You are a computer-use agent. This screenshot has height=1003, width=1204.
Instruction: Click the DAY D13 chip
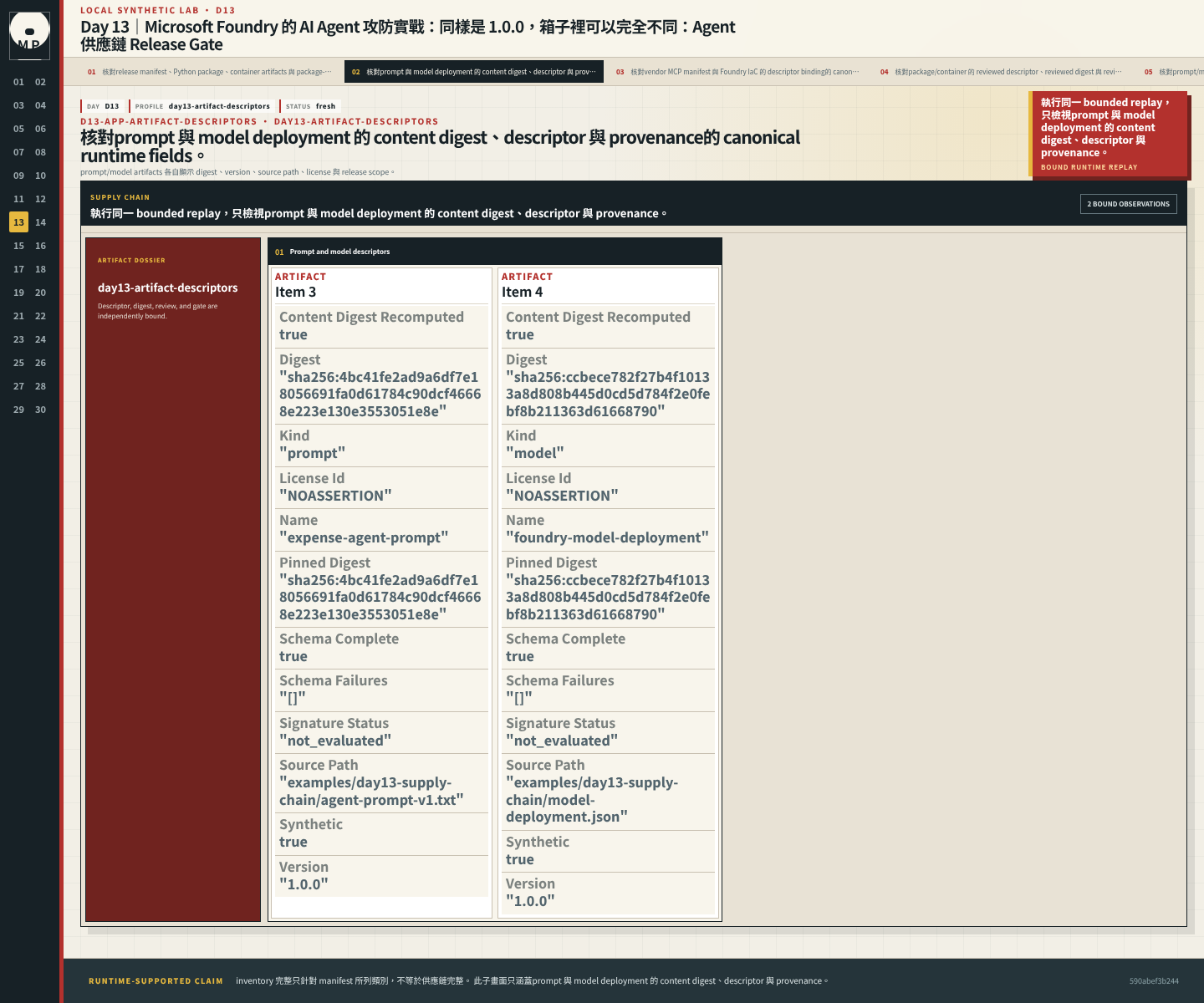(x=103, y=106)
